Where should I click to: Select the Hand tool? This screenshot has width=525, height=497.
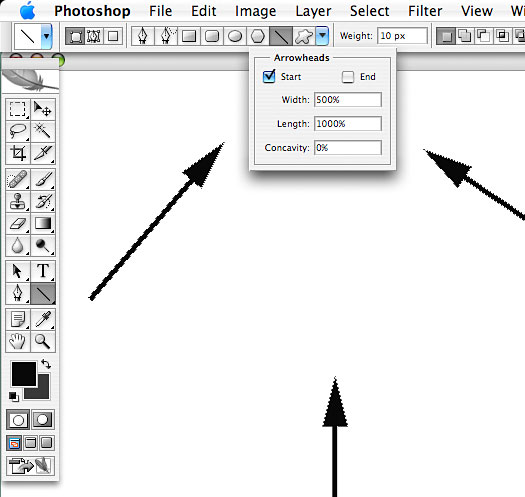(18, 342)
